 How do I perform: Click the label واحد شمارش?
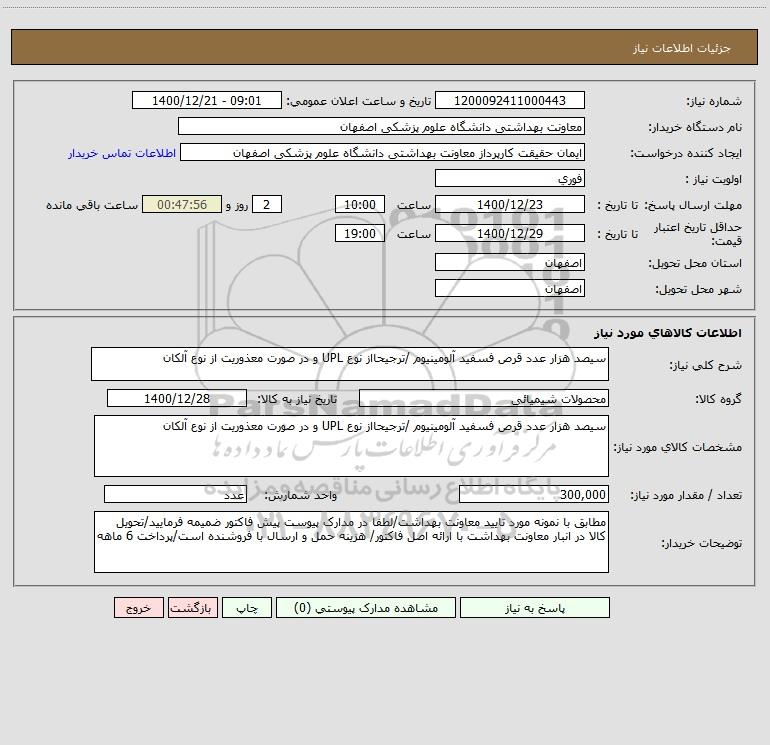301,495
